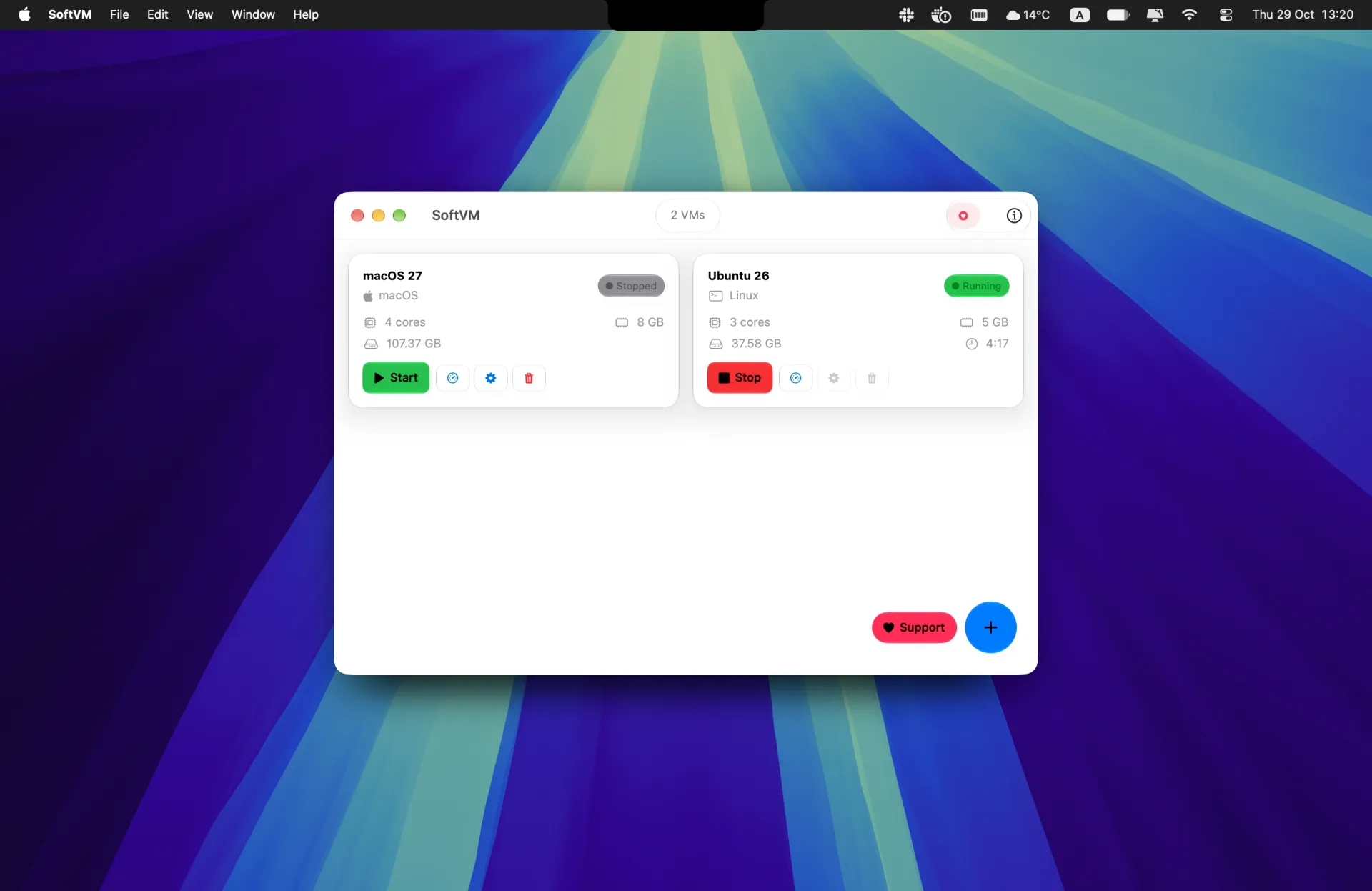
Task: Click the Linux OS type label
Action: [744, 296]
